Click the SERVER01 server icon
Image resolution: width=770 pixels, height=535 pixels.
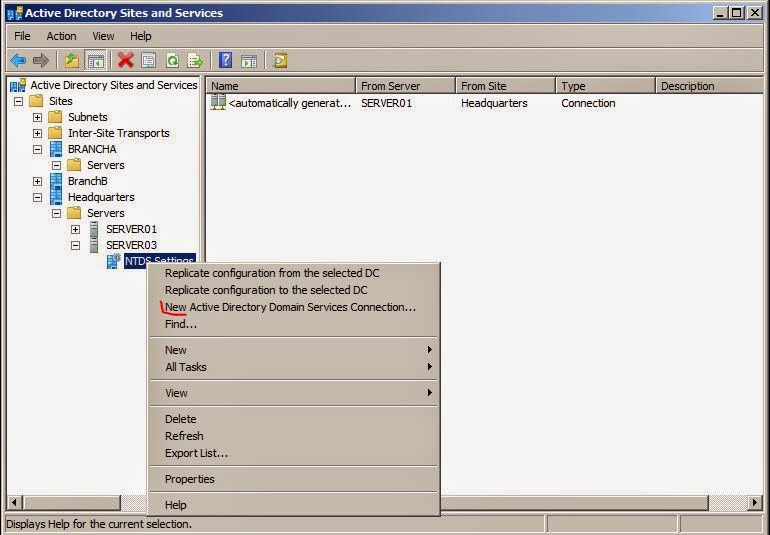click(x=94, y=229)
